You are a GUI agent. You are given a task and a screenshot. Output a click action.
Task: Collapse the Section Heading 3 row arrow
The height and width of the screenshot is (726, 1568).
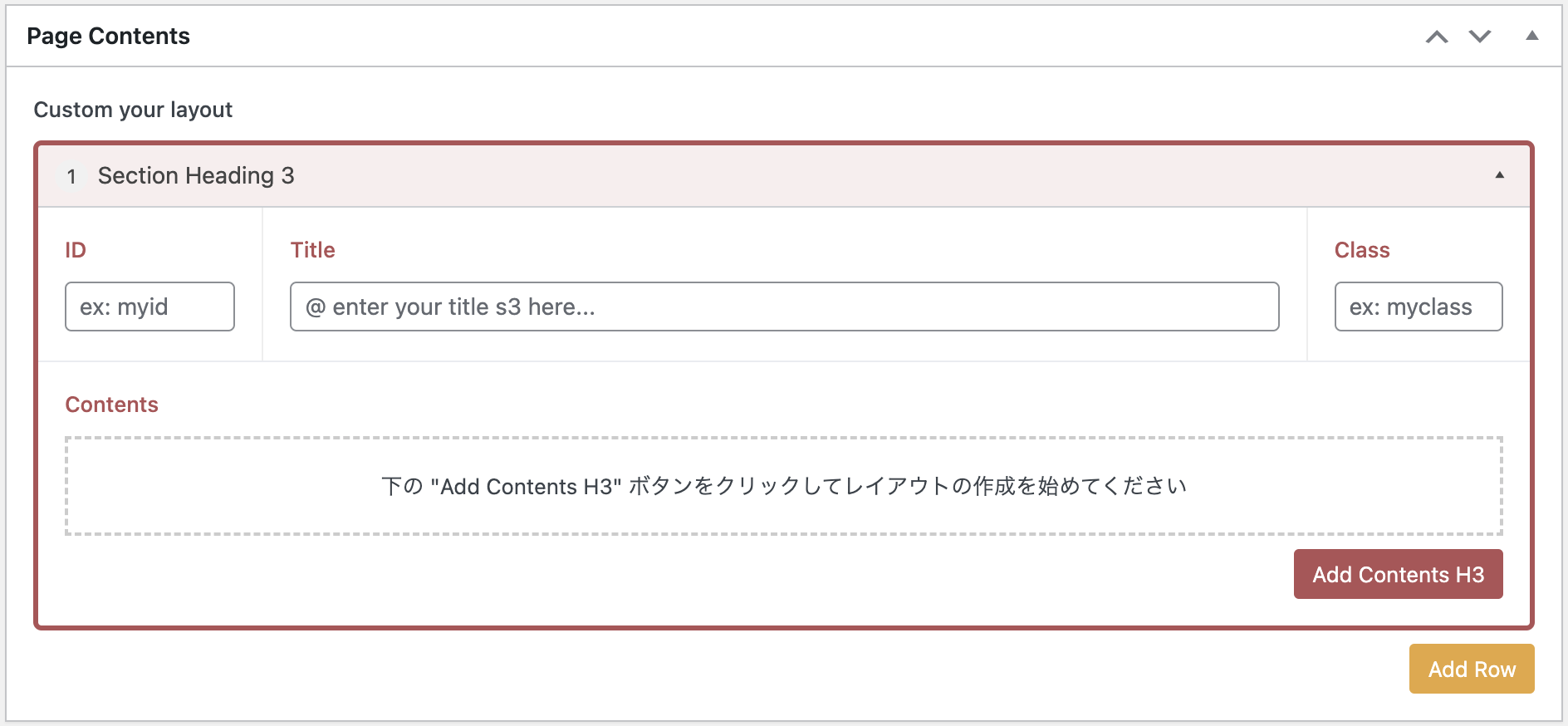[1500, 175]
